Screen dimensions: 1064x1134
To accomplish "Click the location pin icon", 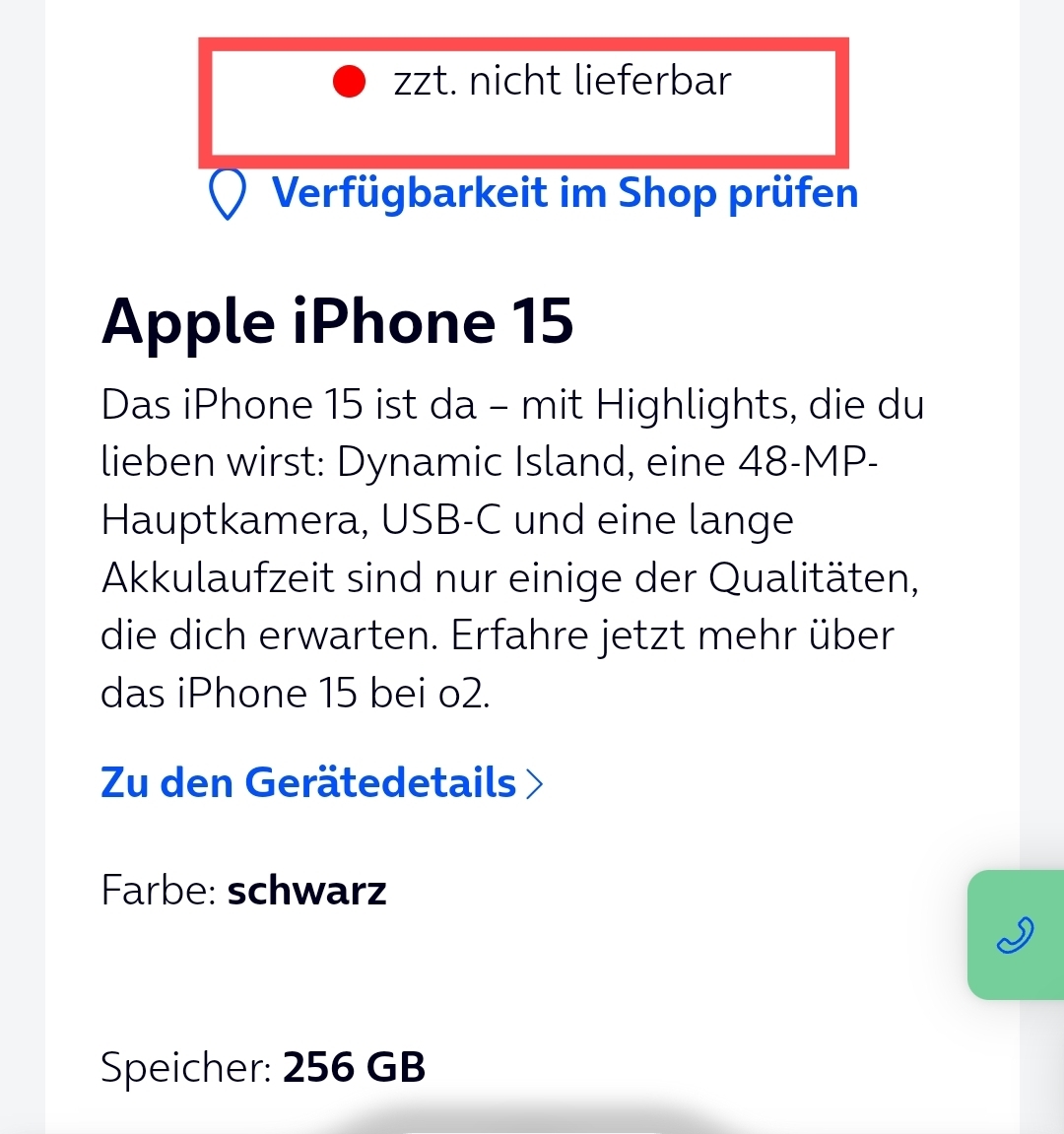I will tap(228, 194).
